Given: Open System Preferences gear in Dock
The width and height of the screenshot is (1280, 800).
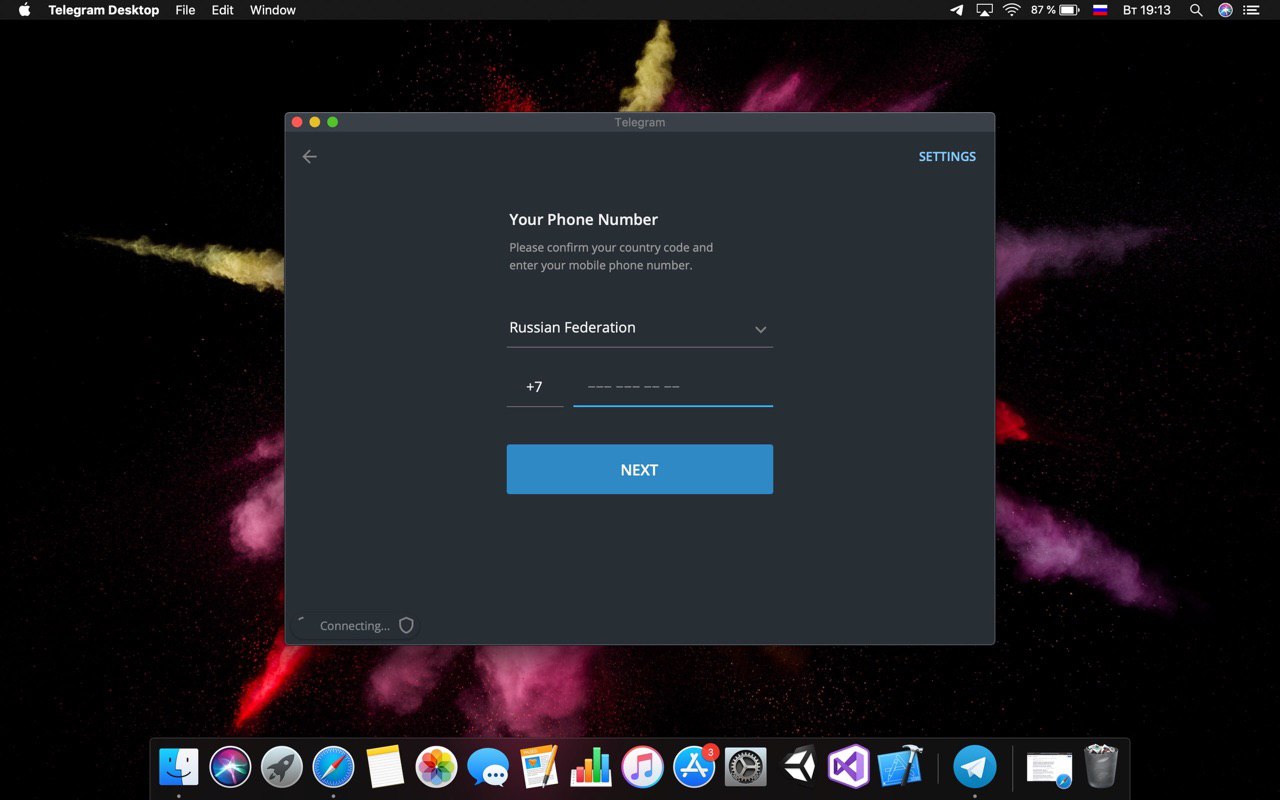Looking at the screenshot, I should click(745, 767).
